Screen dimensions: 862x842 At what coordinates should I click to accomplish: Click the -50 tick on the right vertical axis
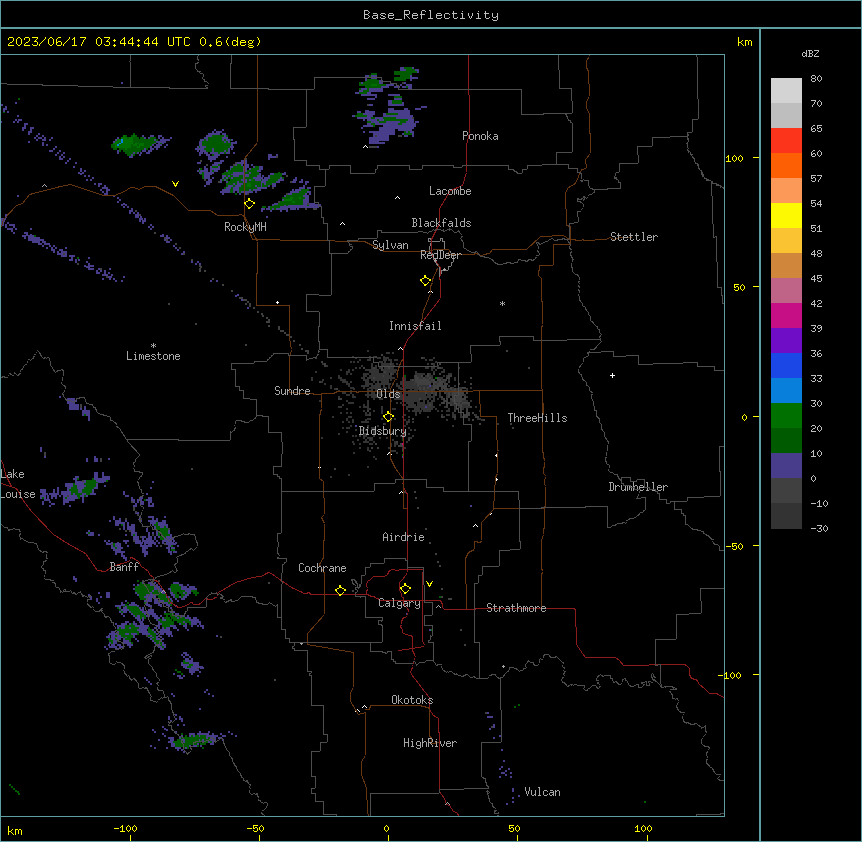coord(734,546)
